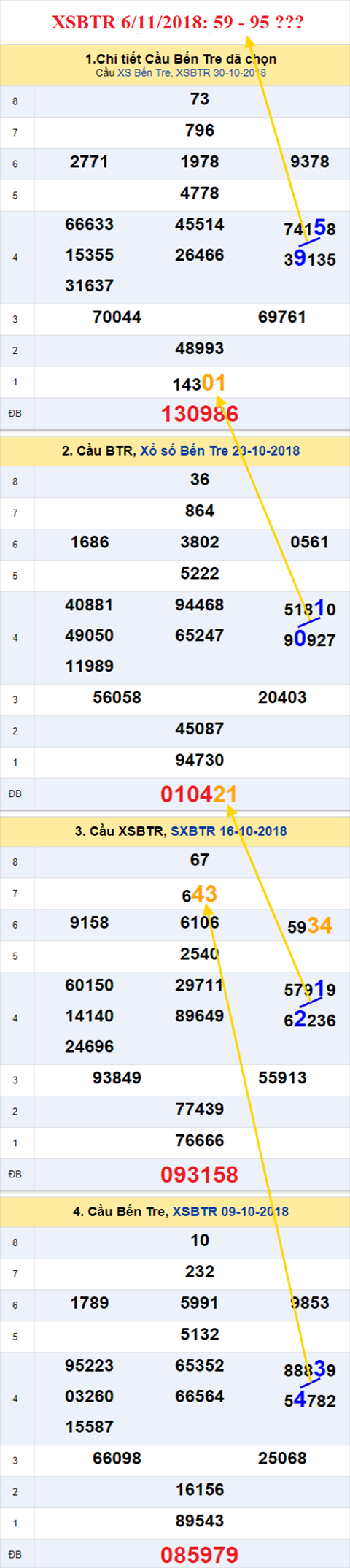Select prize 5 value '5132'

click(x=199, y=1334)
